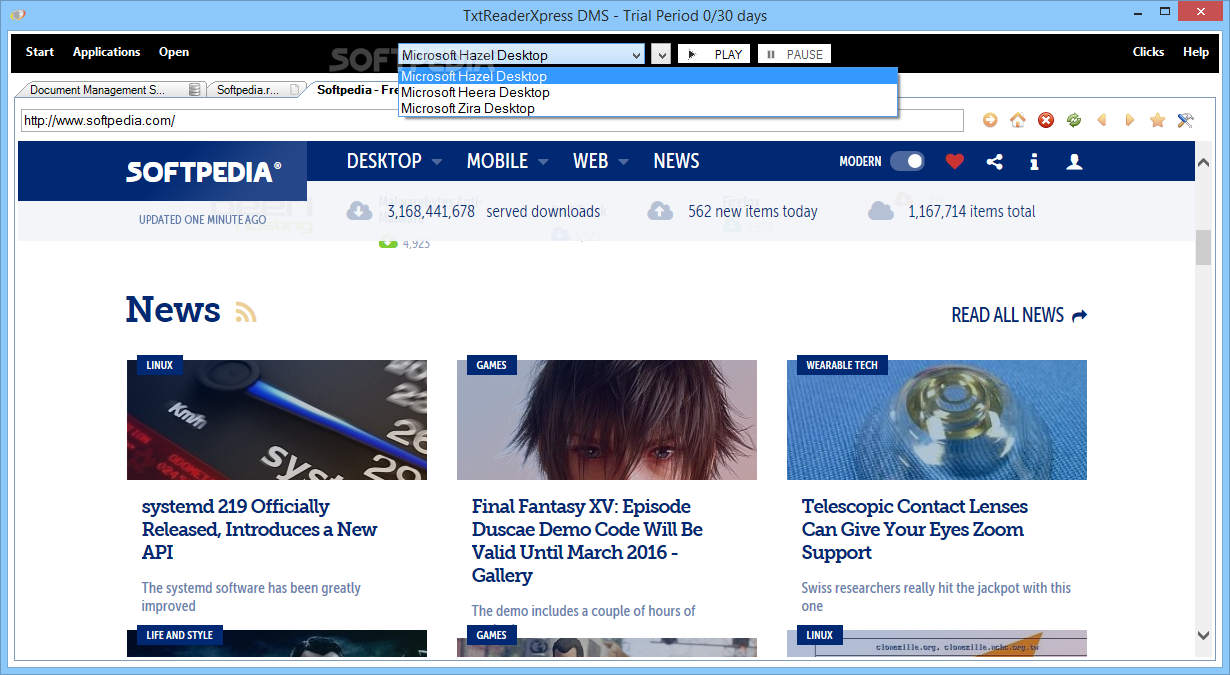
Task: Click the LINUX tag on systemd thumbnail
Action: 159,365
